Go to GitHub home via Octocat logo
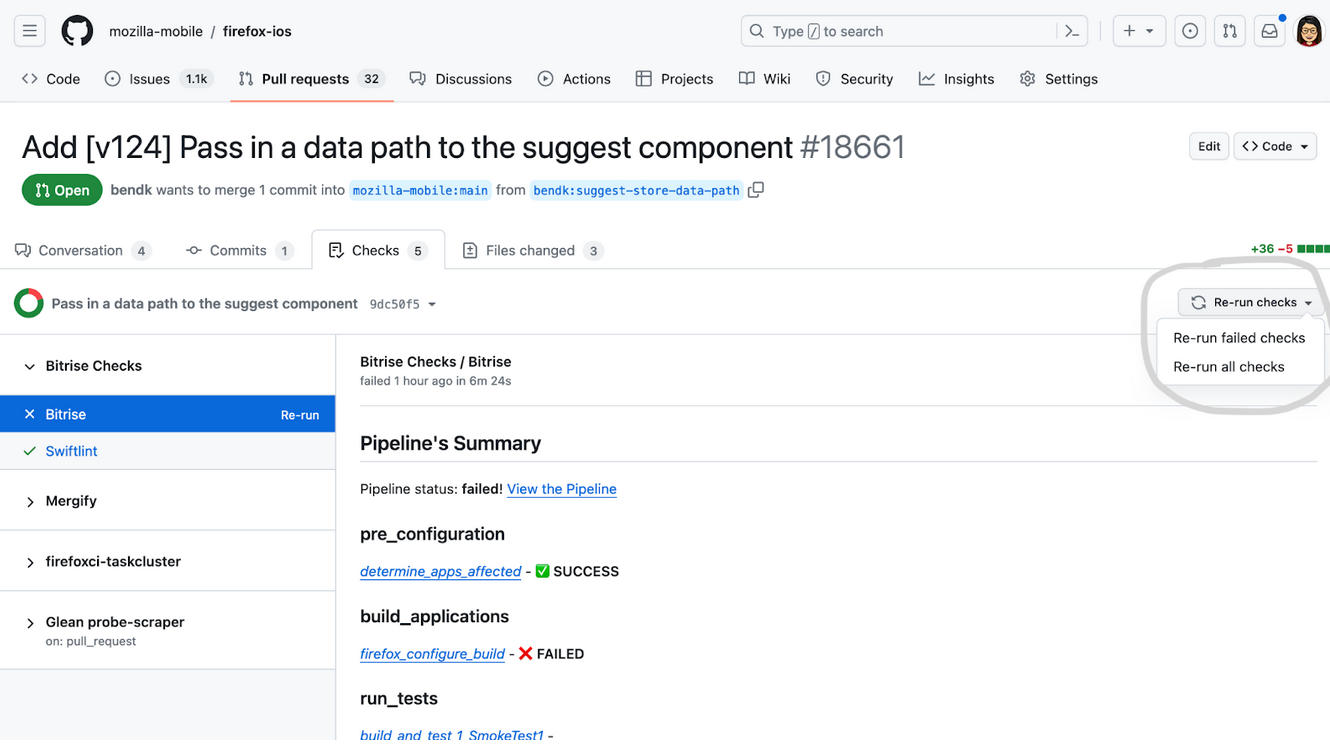 [77, 31]
